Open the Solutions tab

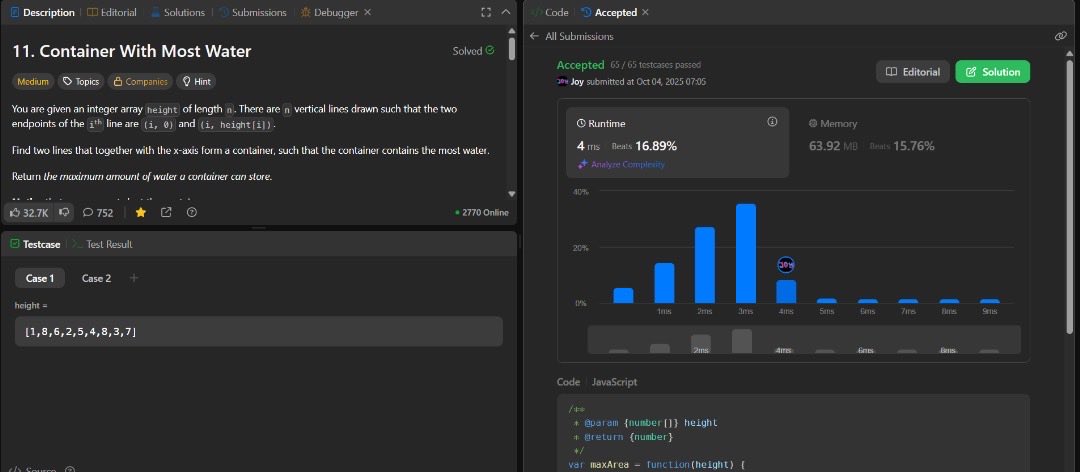pos(177,12)
